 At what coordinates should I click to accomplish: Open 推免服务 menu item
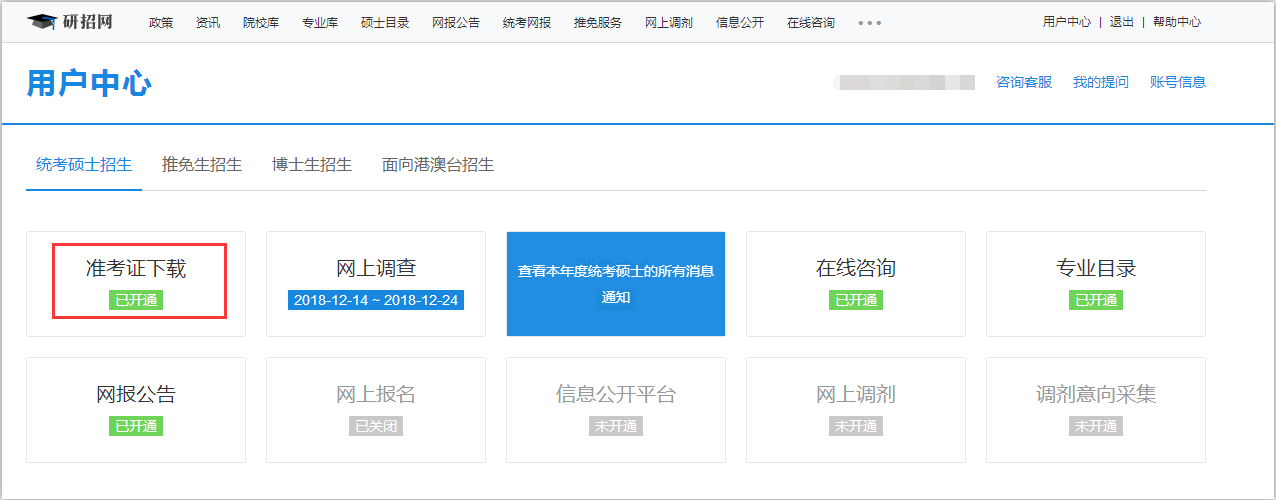[598, 22]
